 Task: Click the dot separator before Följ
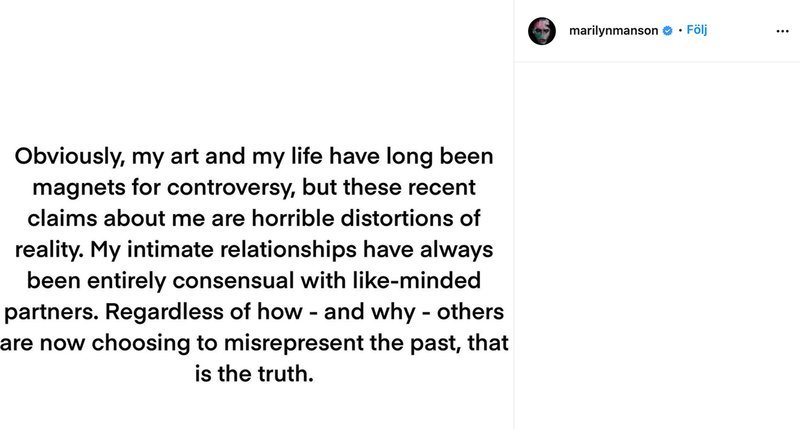[680, 31]
